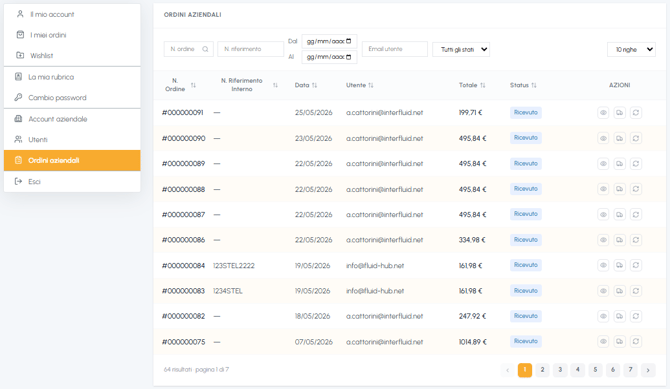The image size is (670, 389).
Task: Focus the N. riferimento input field
Action: (x=250, y=49)
